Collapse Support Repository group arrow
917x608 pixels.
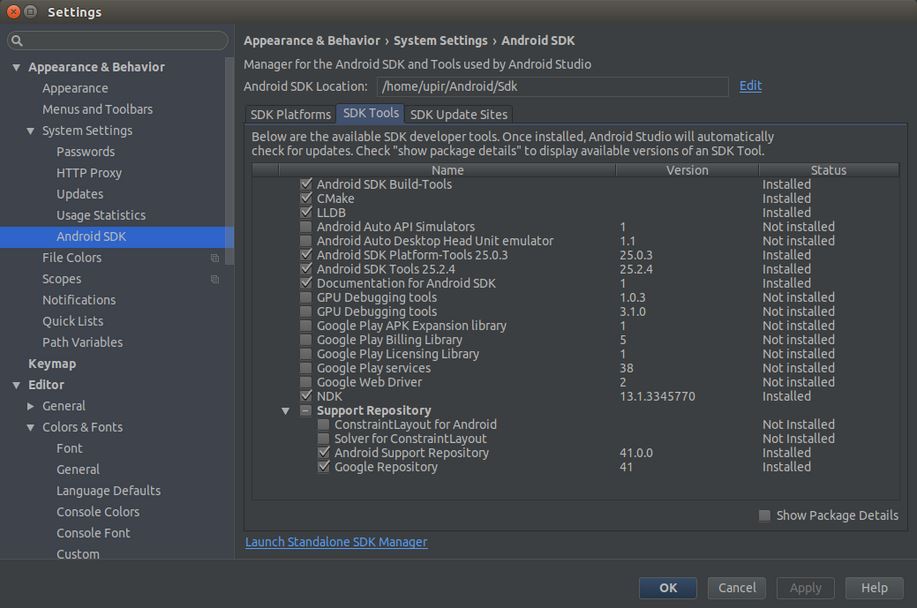click(285, 411)
